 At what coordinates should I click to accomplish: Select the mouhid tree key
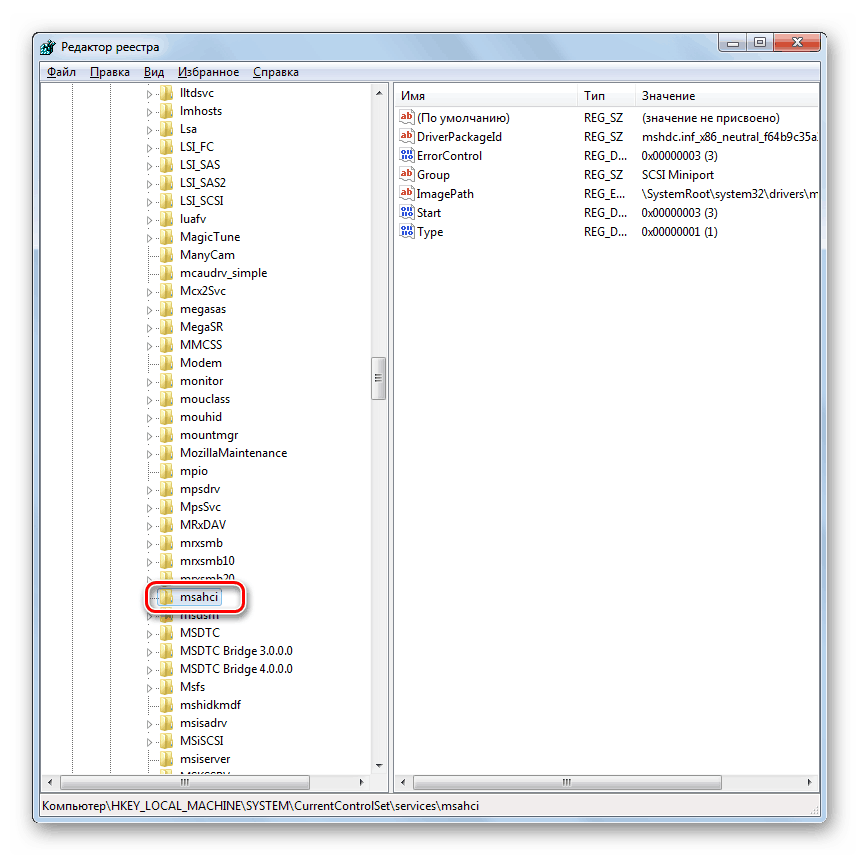pyautogui.click(x=201, y=417)
